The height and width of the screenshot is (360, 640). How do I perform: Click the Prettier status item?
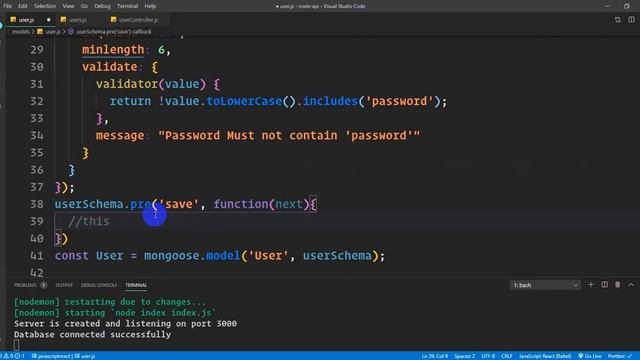pos(620,356)
